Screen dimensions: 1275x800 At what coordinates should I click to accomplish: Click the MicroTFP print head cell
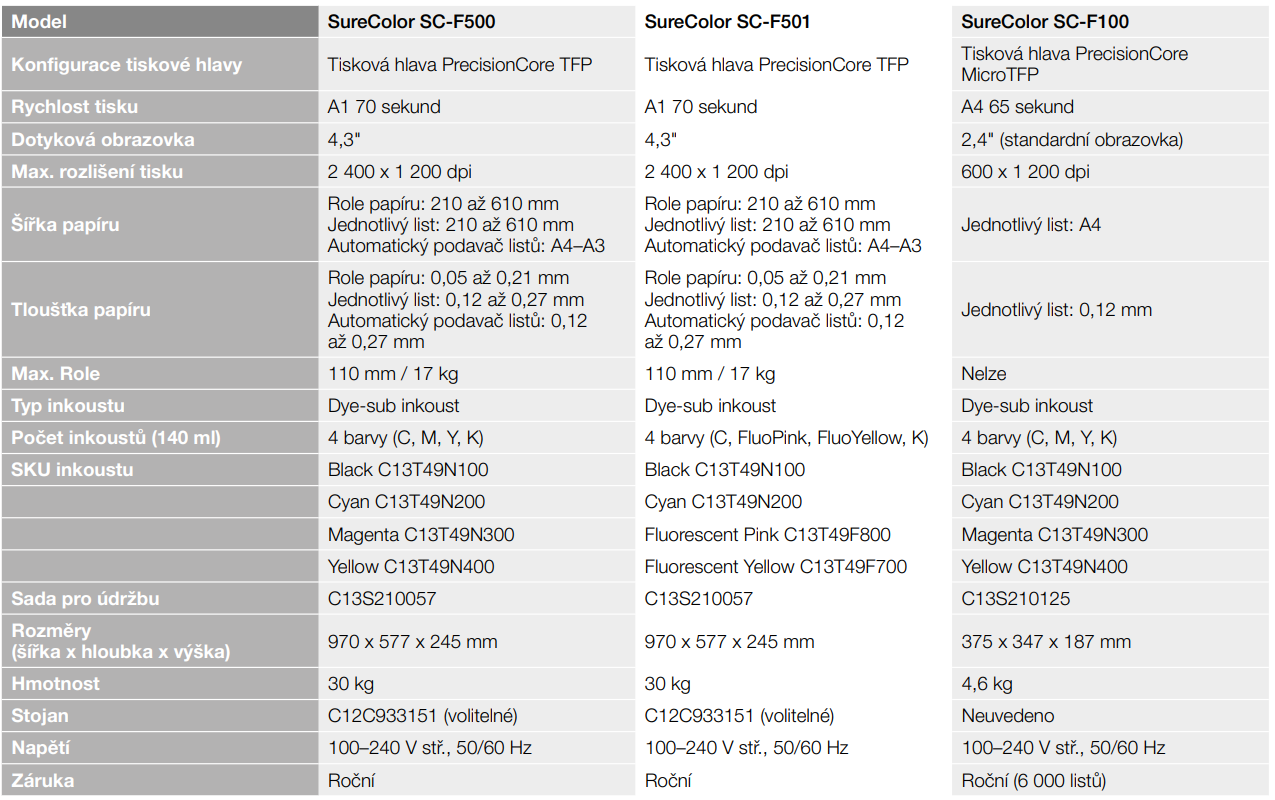[x=1111, y=65]
